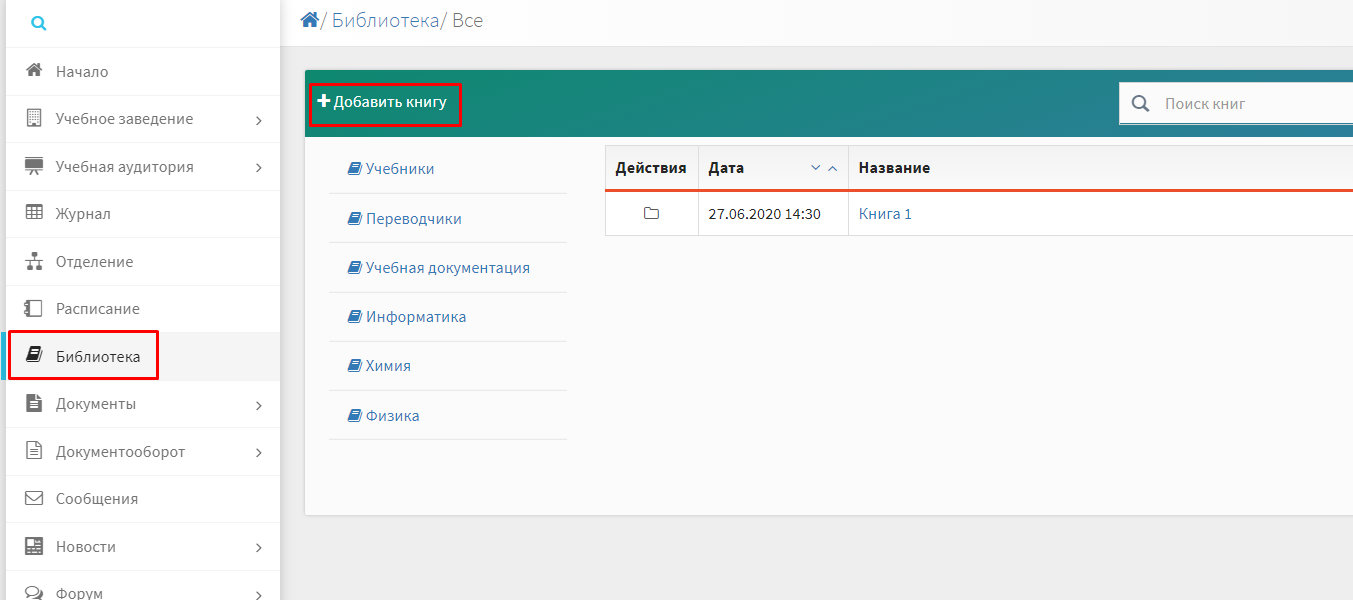Click the book icon beside Информатика

354,316
